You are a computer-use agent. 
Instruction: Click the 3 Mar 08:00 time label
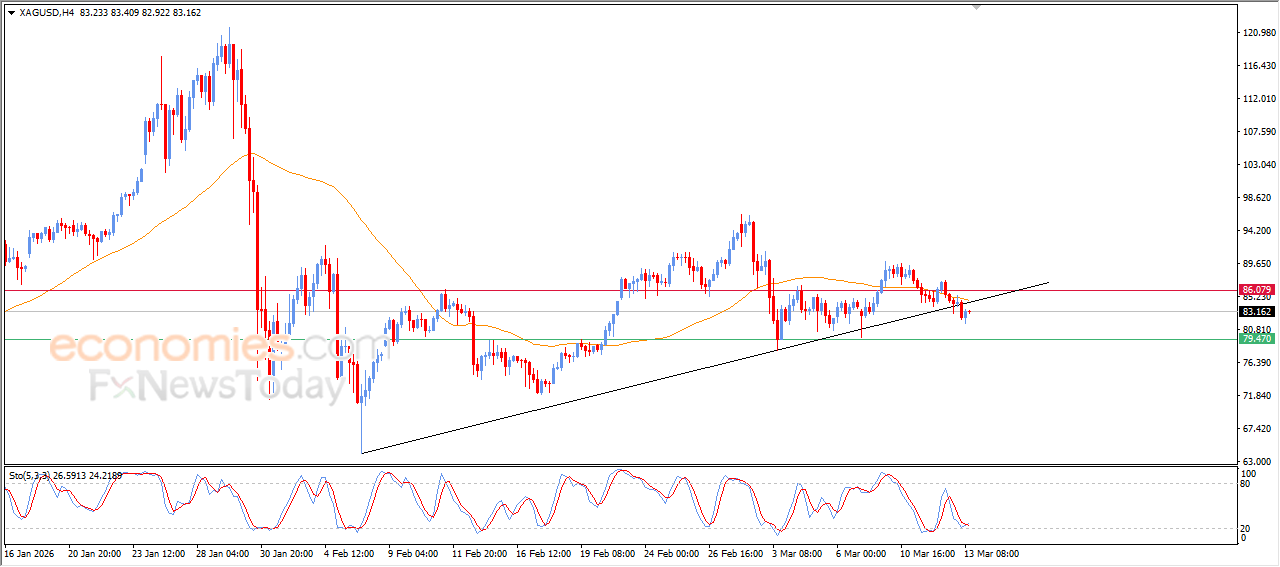click(798, 552)
